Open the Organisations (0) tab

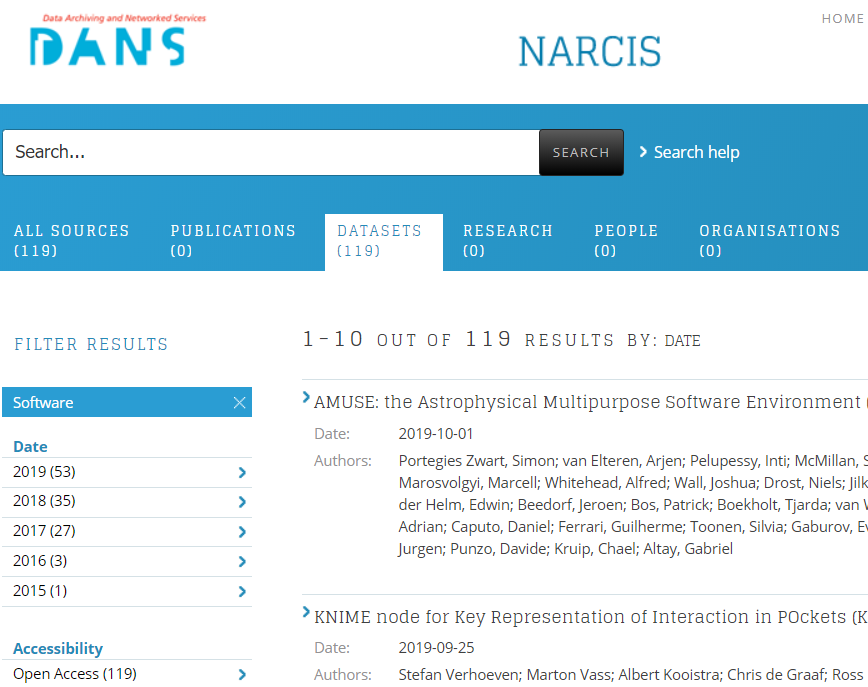tap(769, 241)
